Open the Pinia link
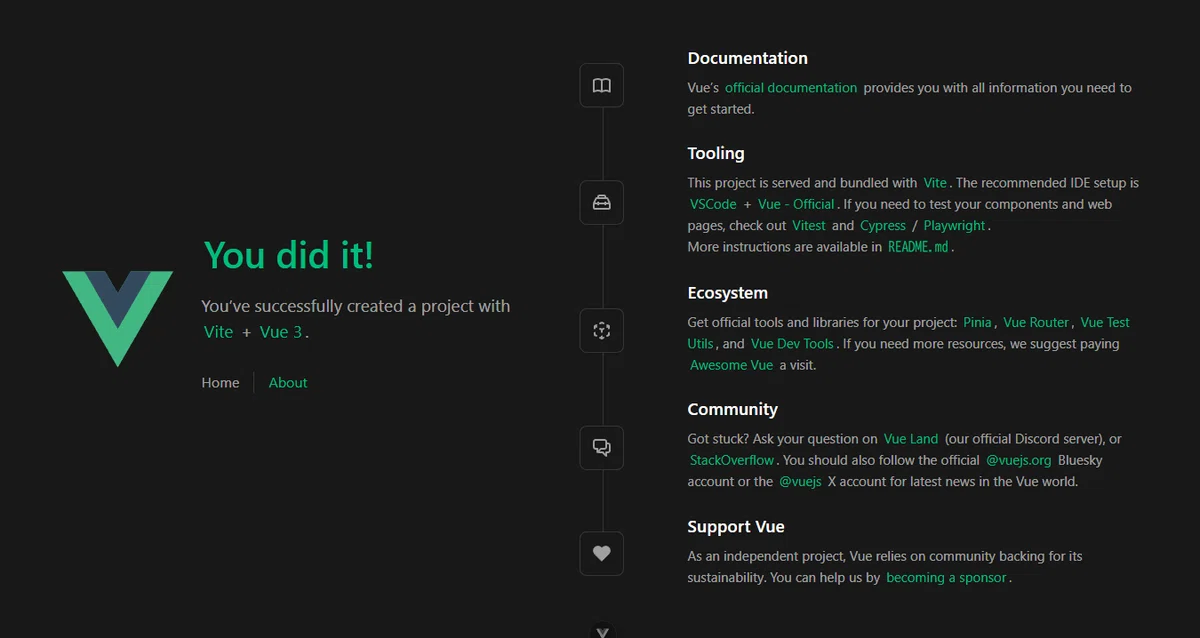The image size is (1200, 638). coord(977,322)
